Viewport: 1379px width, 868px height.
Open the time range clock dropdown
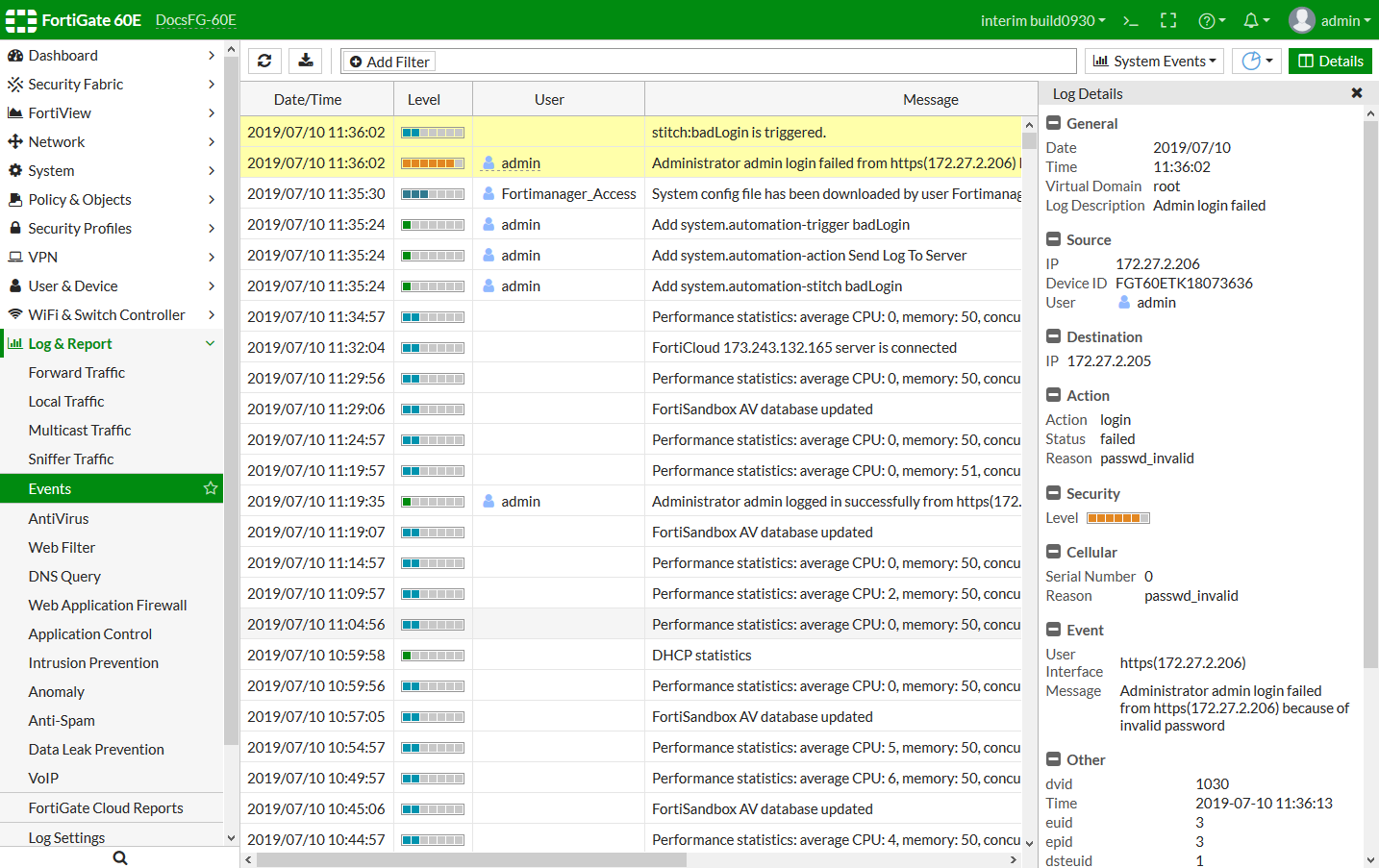click(1256, 62)
